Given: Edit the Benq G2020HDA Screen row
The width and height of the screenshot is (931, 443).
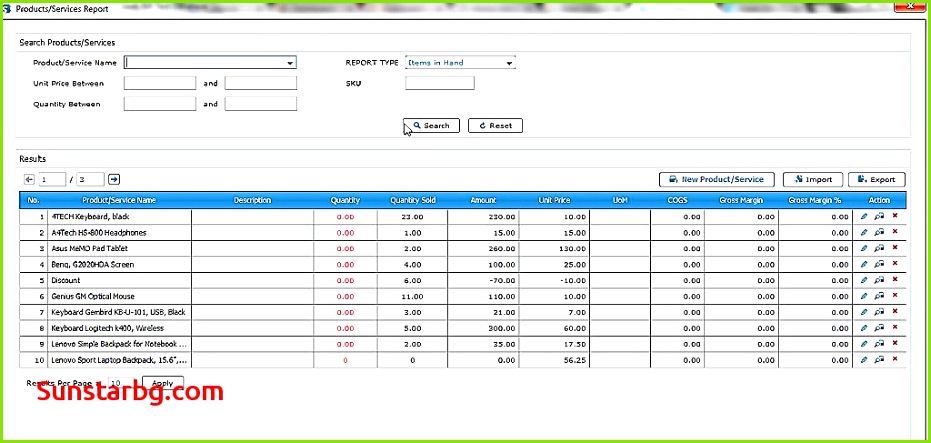Looking at the screenshot, I should (864, 264).
